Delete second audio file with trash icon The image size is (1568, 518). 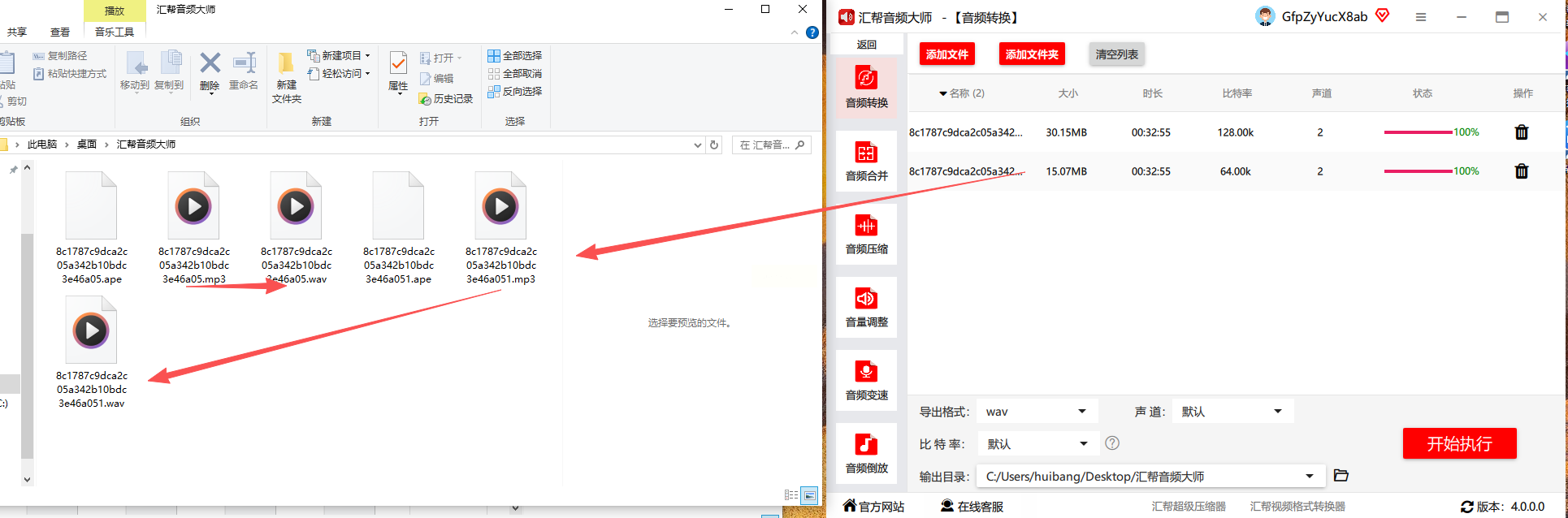coord(1522,171)
